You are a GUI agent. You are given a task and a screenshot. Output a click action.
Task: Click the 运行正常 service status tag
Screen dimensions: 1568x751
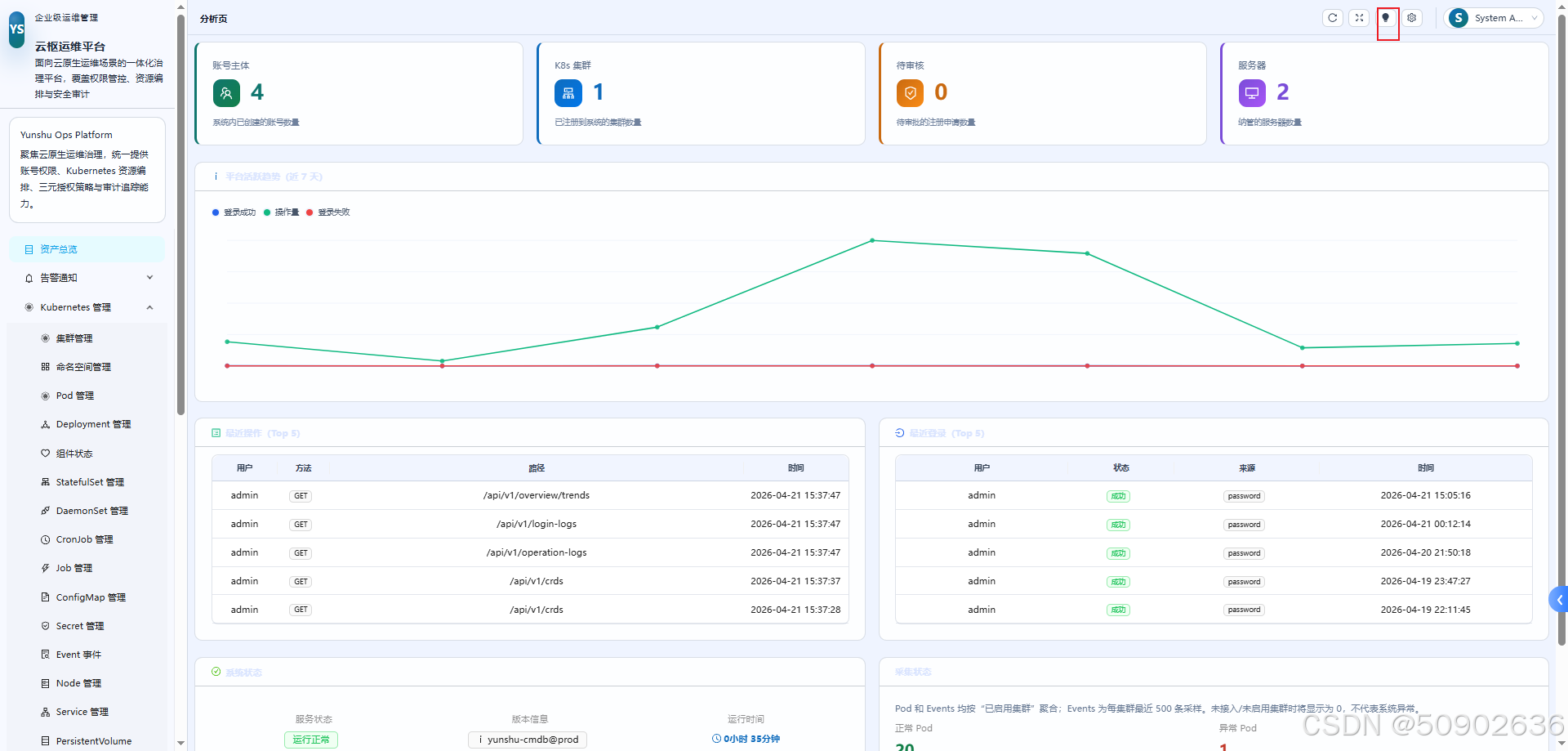[x=311, y=740]
